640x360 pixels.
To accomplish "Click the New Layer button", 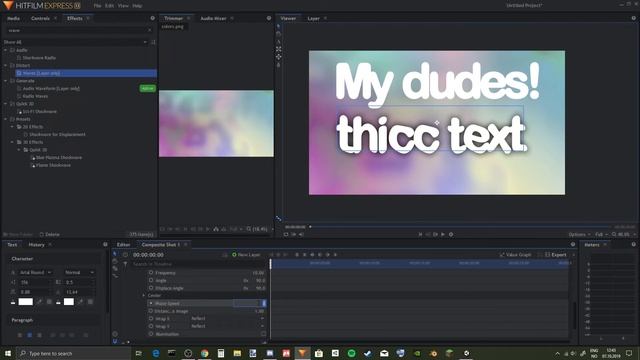I will [246, 255].
